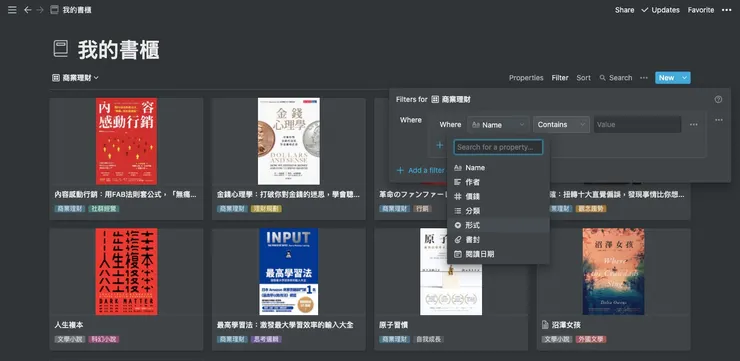This screenshot has width=740, height=361.
Task: Open the 內容感動行銷 book cover
Action: point(126,141)
